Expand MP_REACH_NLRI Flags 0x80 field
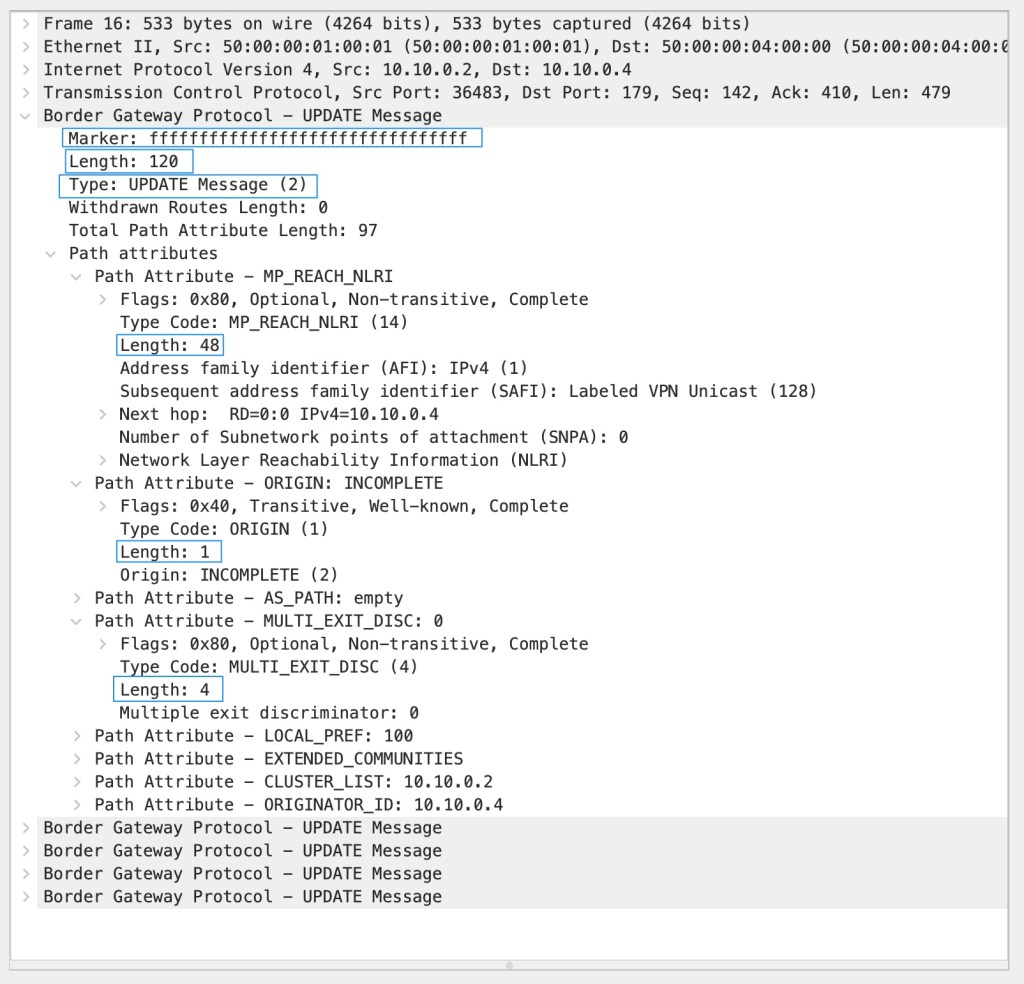This screenshot has height=984, width=1024. point(103,299)
